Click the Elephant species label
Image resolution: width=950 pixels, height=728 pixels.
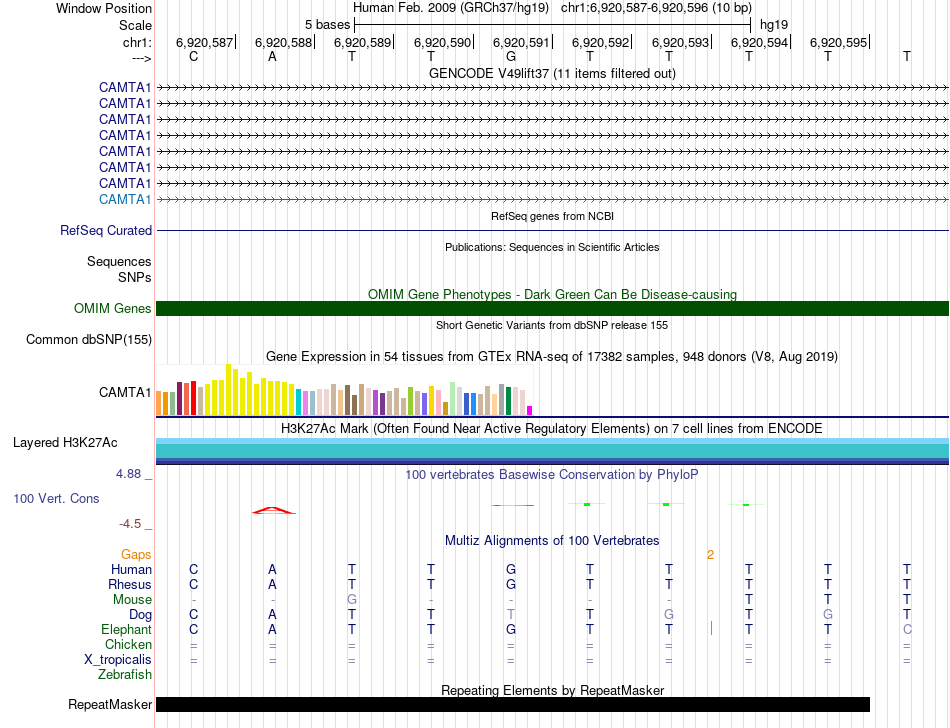[126, 629]
